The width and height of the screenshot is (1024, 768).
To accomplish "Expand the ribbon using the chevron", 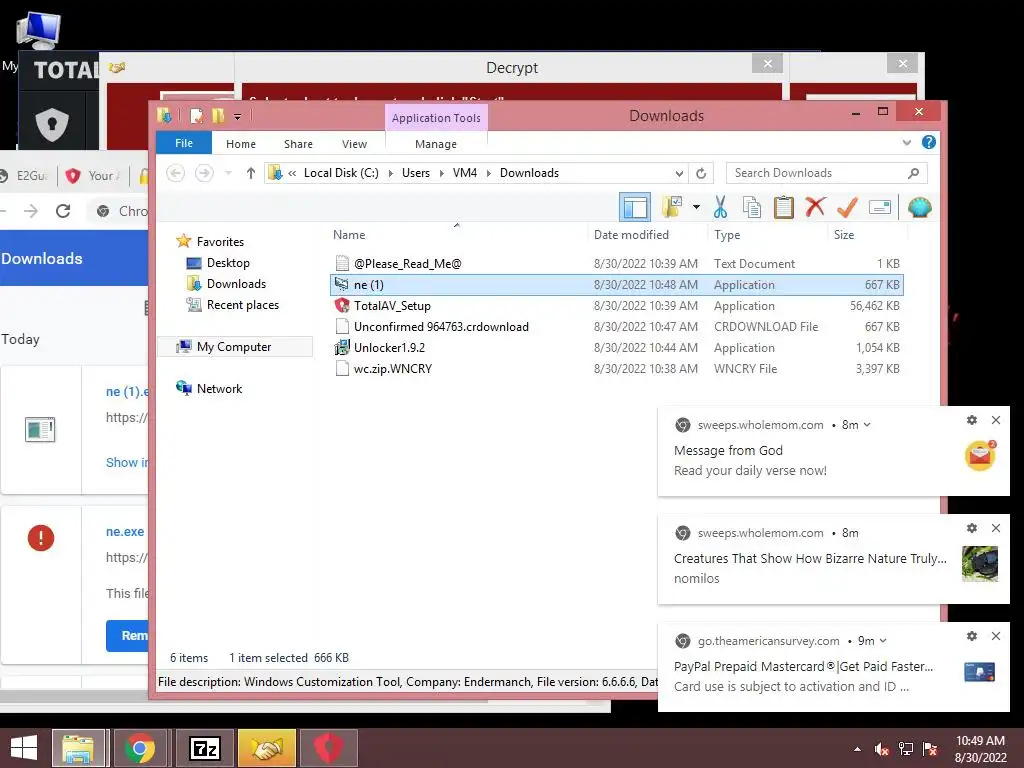I will click(x=906, y=142).
